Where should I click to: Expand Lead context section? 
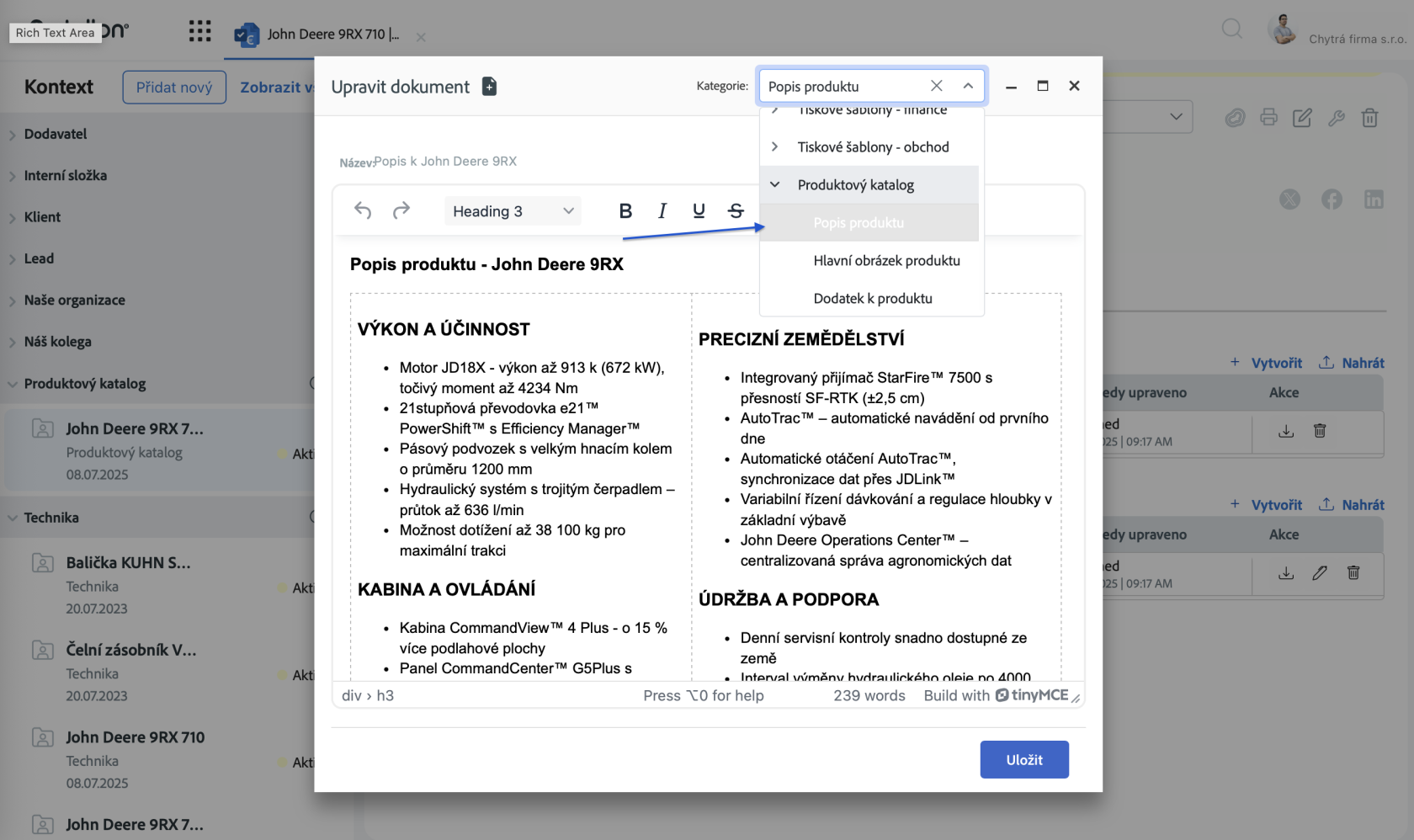[13, 259]
